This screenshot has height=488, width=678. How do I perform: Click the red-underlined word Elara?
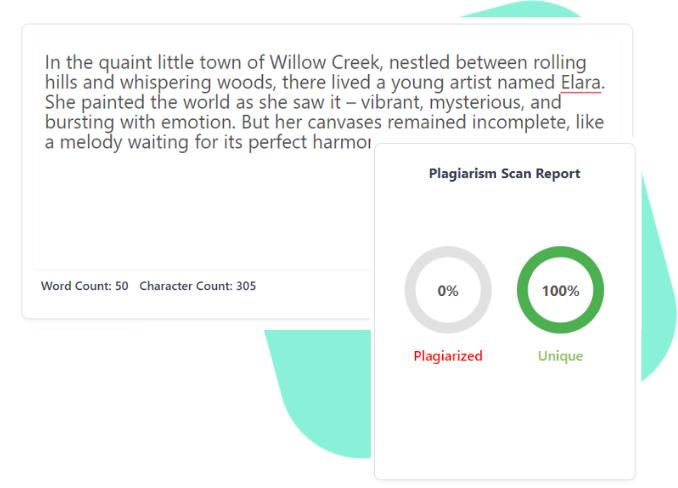pyautogui.click(x=580, y=82)
